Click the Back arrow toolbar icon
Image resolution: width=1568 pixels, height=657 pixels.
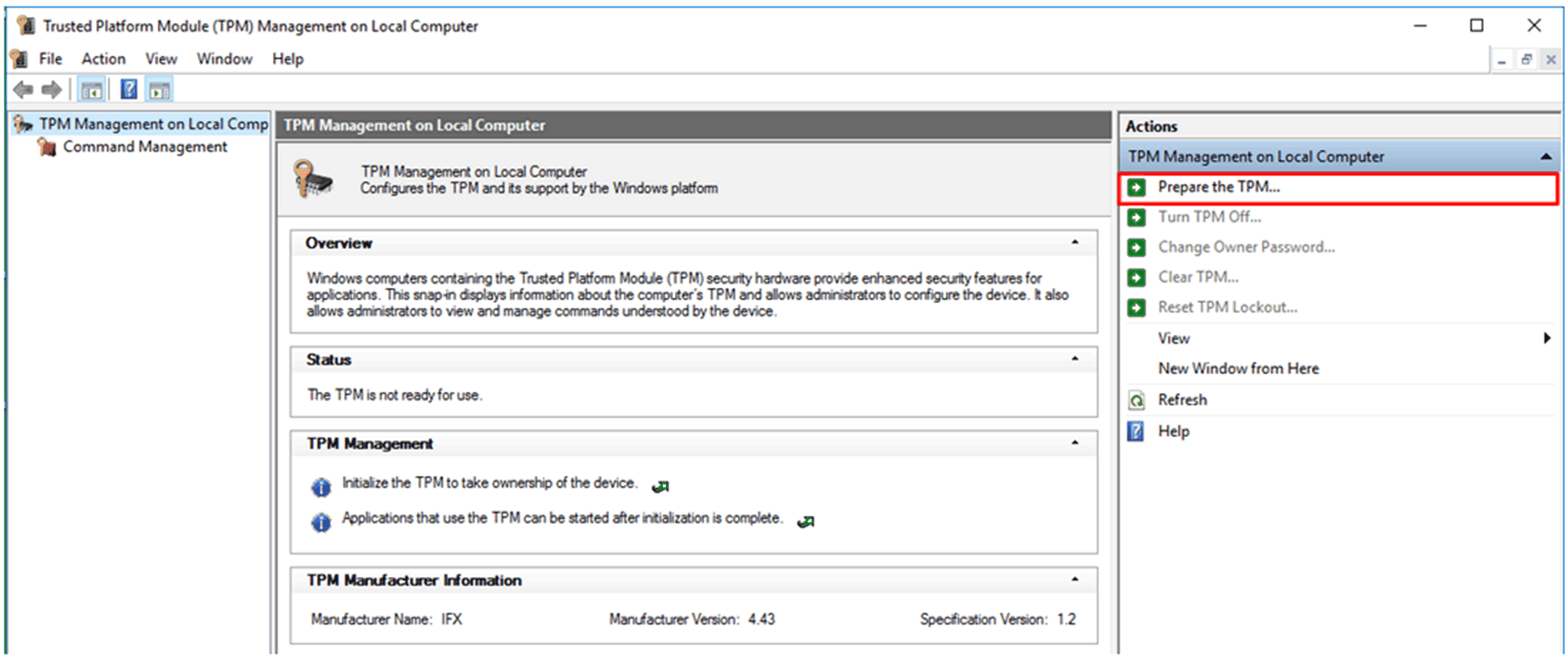pos(23,90)
